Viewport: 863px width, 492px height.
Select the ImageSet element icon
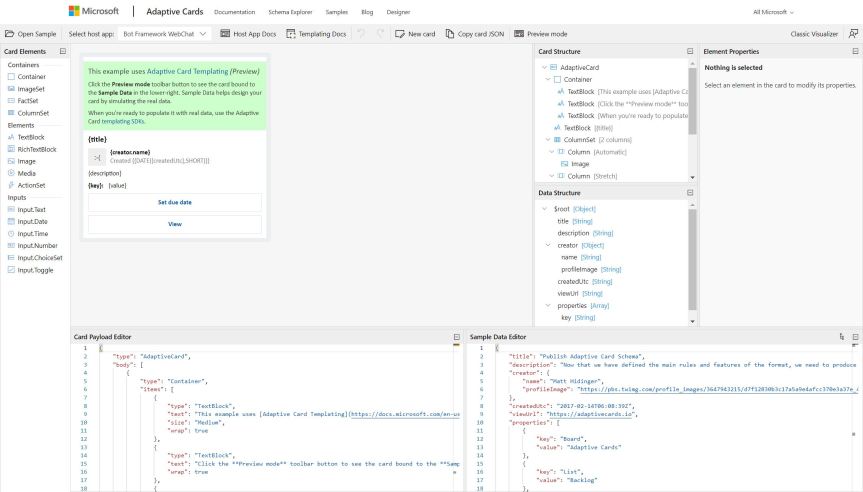pos(10,88)
